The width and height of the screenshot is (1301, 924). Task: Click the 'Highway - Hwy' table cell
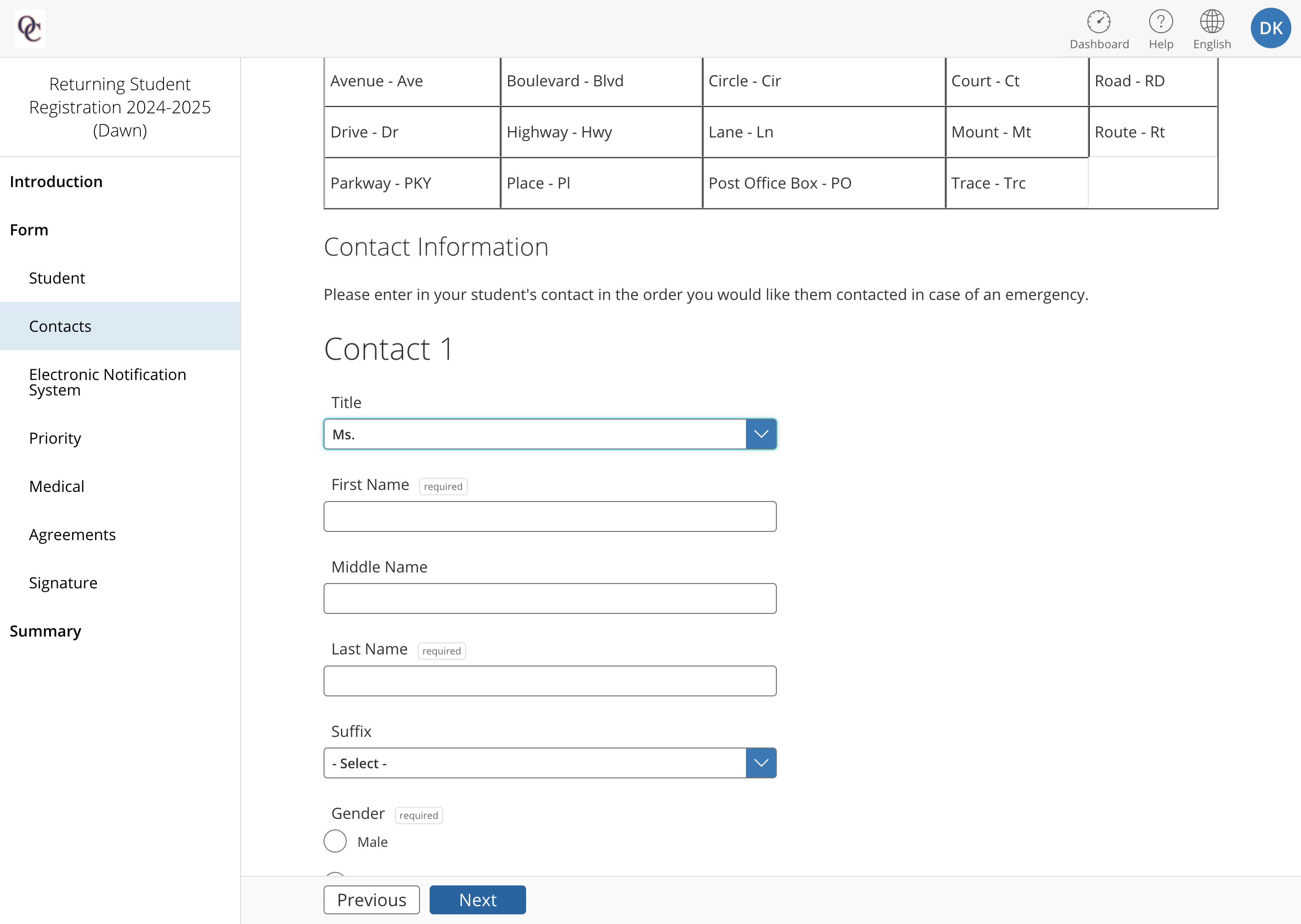tap(601, 132)
